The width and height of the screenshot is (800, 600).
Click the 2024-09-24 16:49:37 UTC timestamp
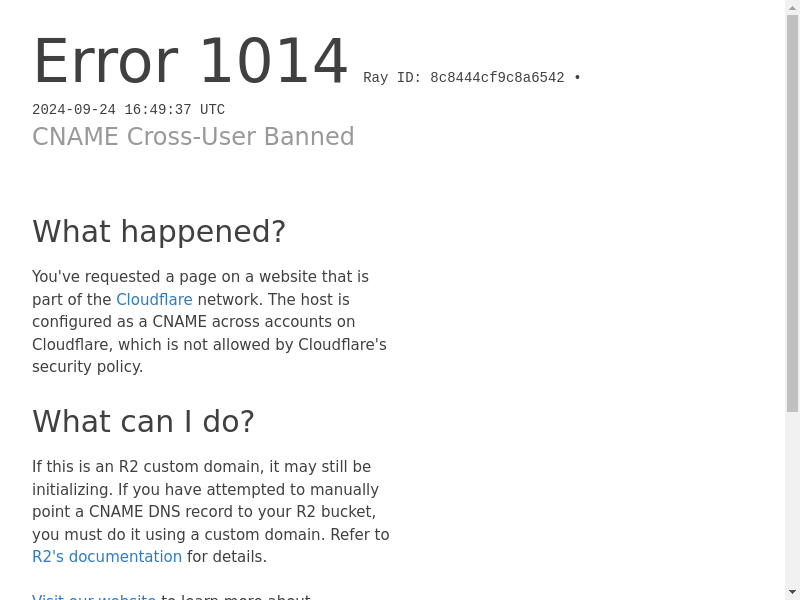pyautogui.click(x=128, y=110)
